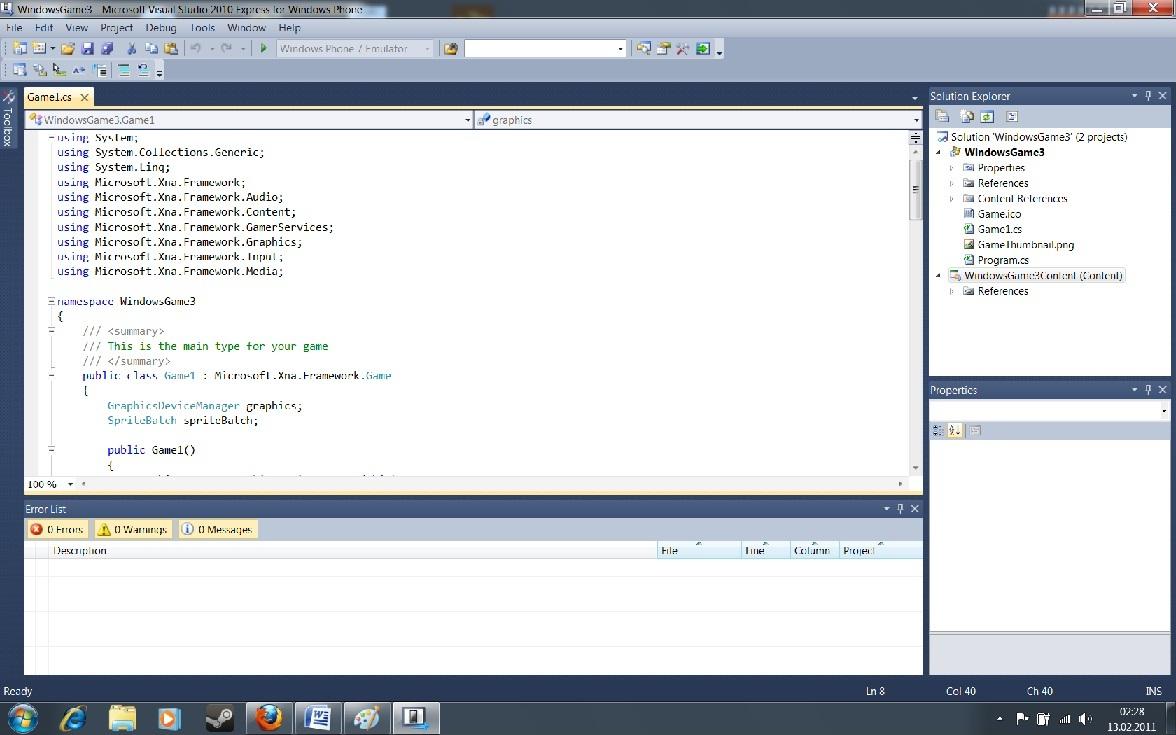The width and height of the screenshot is (1176, 735).
Task: Open the Tools menu
Action: pos(202,28)
